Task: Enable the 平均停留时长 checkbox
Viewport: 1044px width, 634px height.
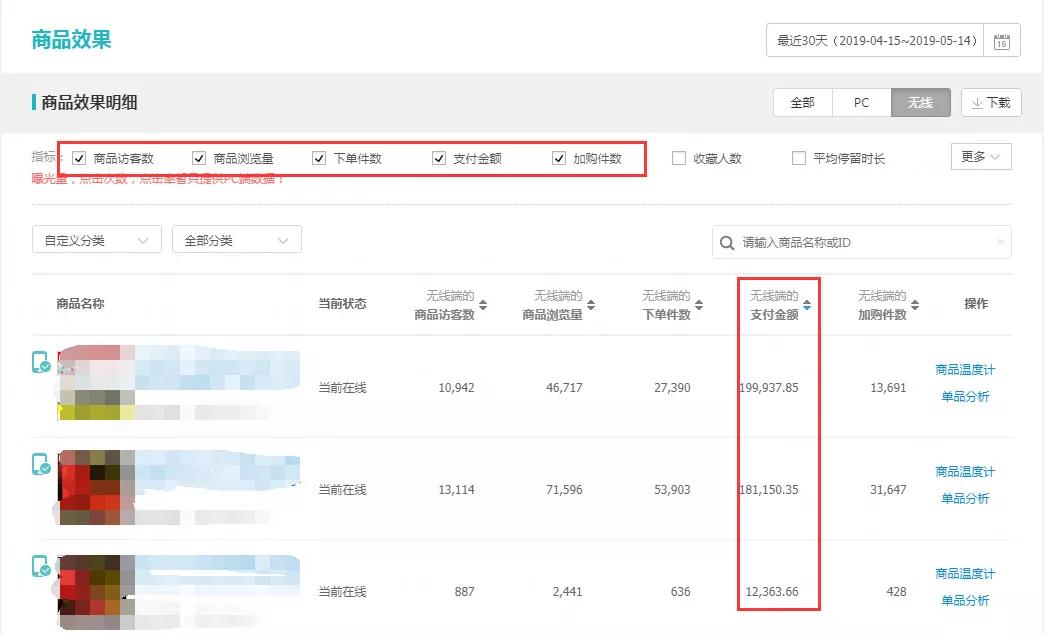Action: click(x=799, y=158)
